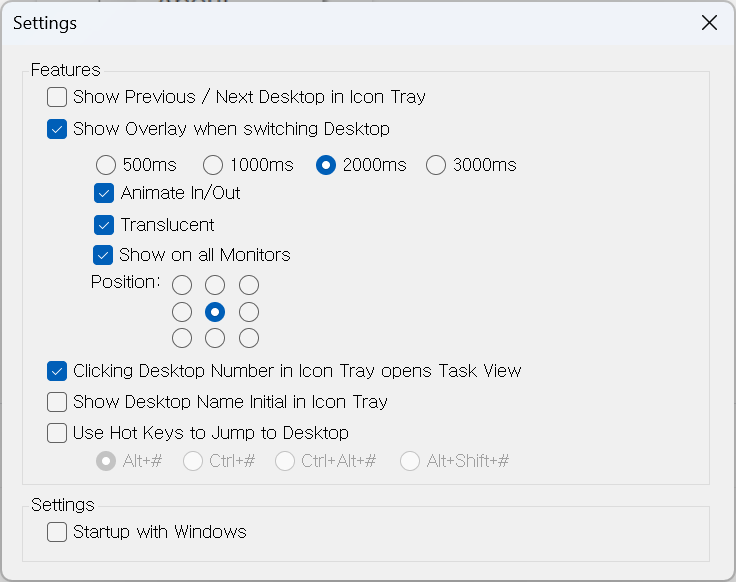736x582 pixels.
Task: Uncheck Clicking Desktop Number opens Task View
Action: [57, 371]
